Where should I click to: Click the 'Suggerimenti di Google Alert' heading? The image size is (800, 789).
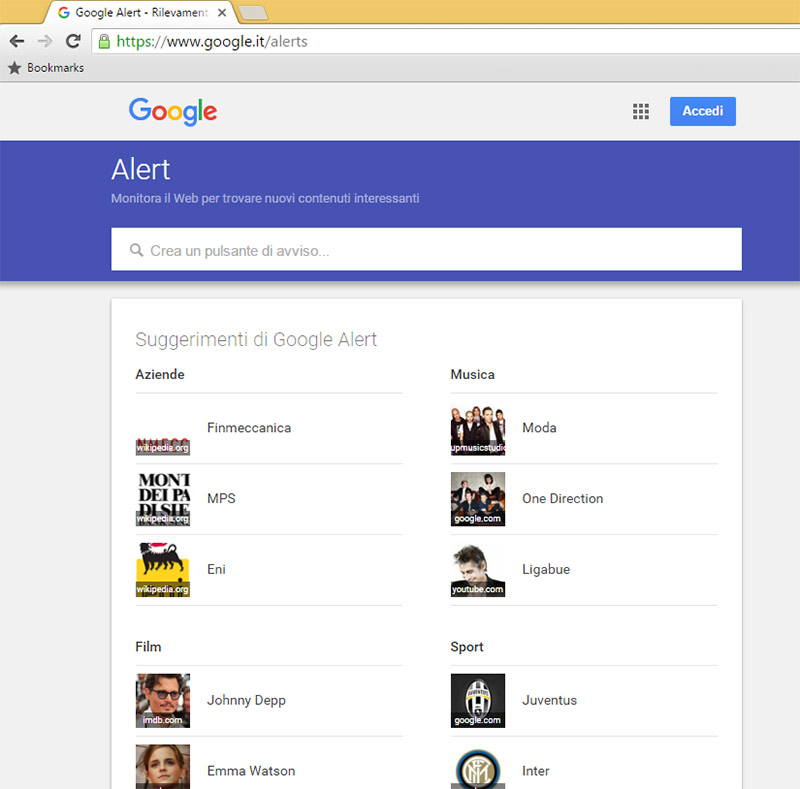coord(256,339)
